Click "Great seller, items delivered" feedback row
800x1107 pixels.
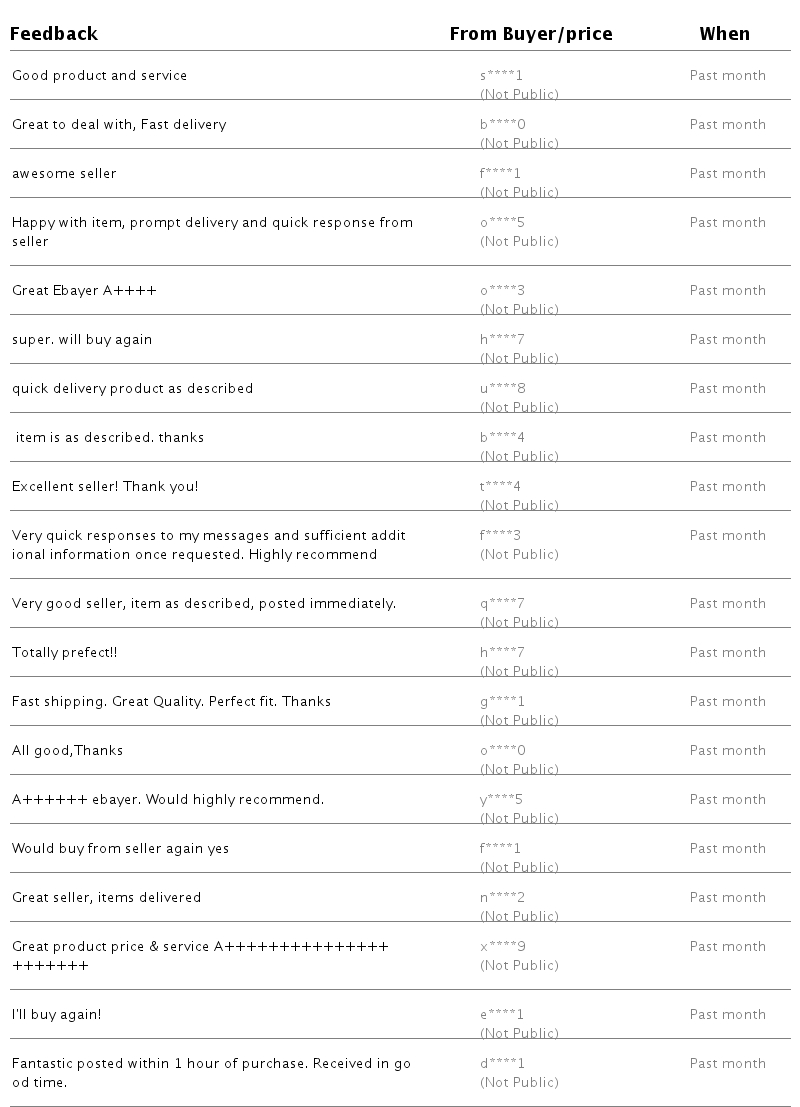pyautogui.click(x=106, y=898)
